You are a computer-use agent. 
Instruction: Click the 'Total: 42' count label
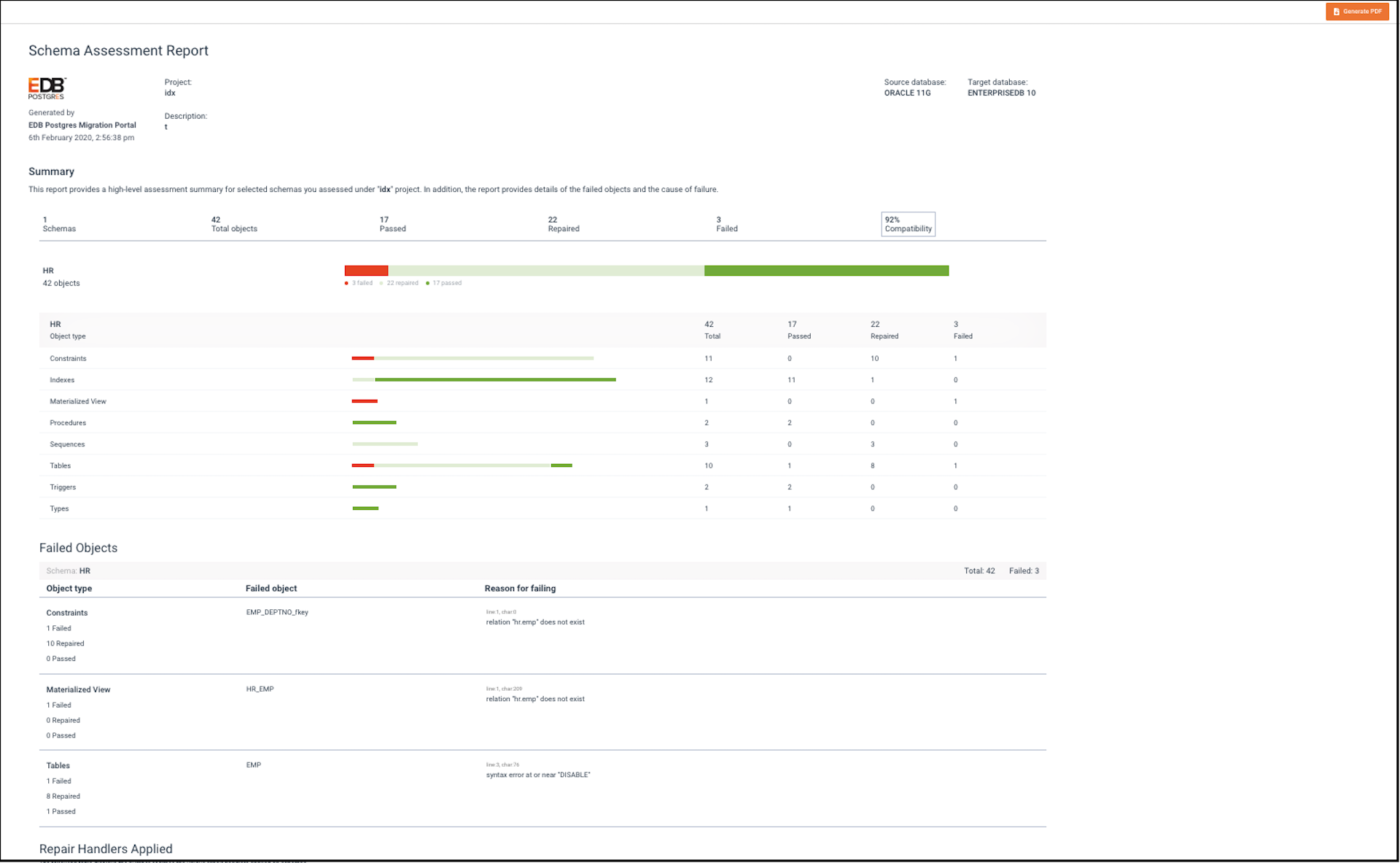coord(979,571)
